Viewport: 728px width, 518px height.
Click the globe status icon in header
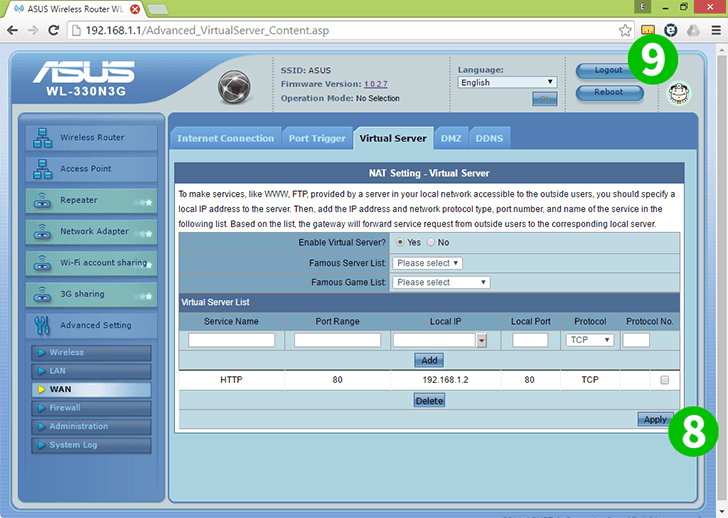[x=234, y=87]
